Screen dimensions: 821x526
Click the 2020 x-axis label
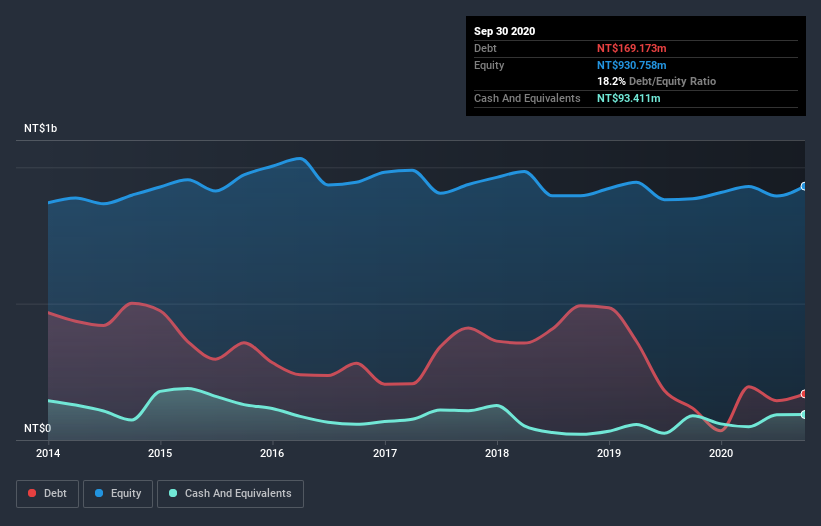[x=721, y=453]
